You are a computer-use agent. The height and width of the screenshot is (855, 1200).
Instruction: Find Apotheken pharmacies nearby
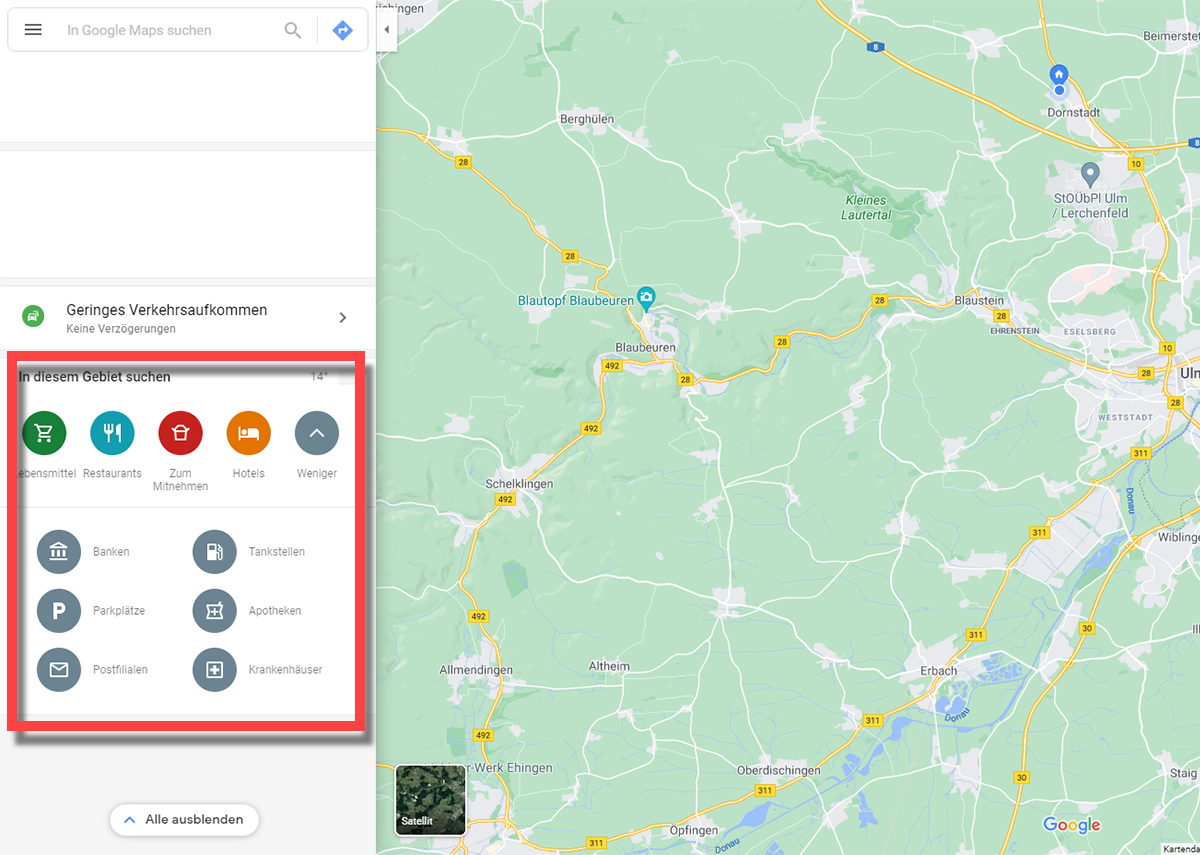click(x=214, y=611)
